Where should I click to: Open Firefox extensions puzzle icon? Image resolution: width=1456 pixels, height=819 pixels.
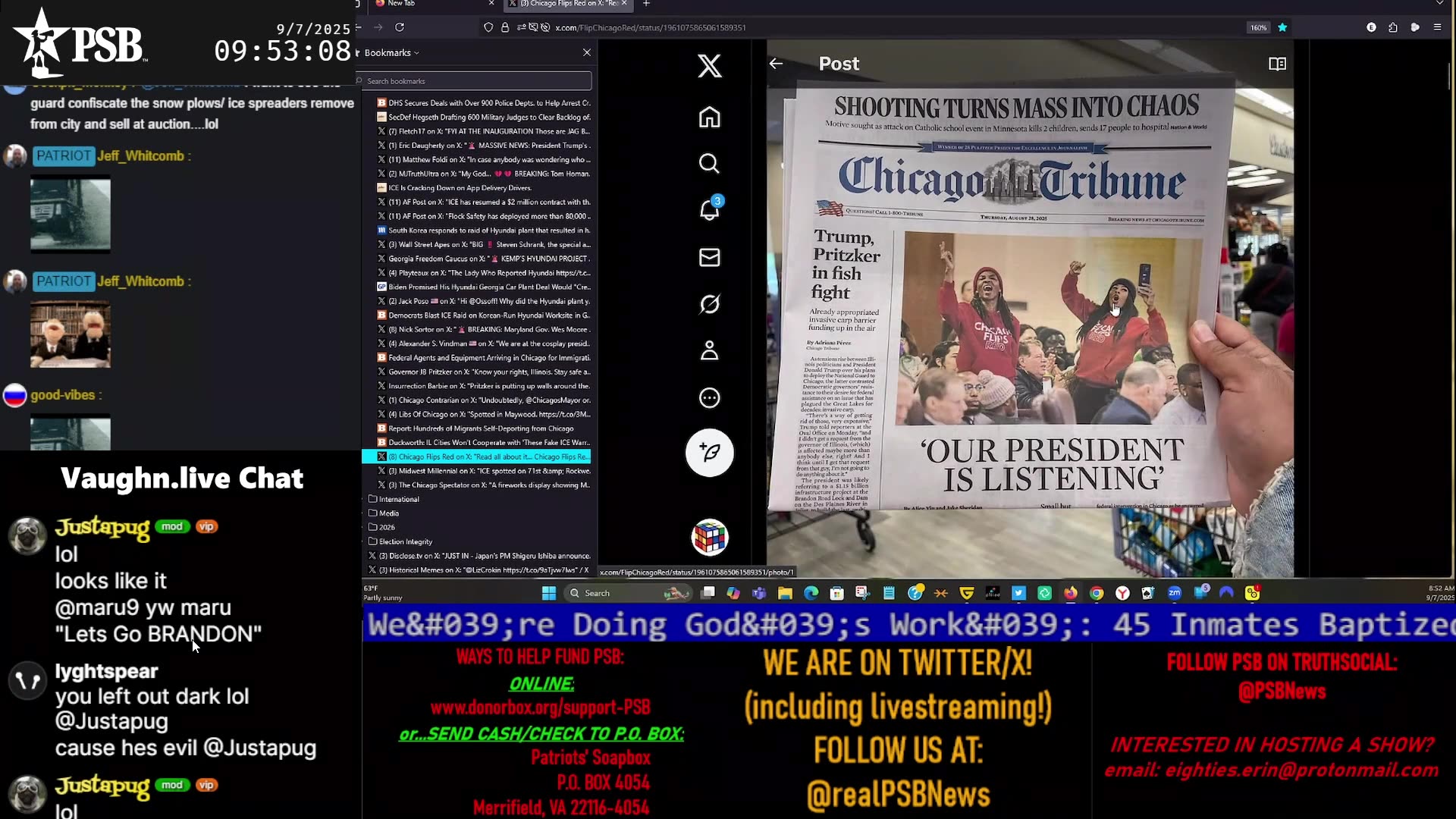1393,27
